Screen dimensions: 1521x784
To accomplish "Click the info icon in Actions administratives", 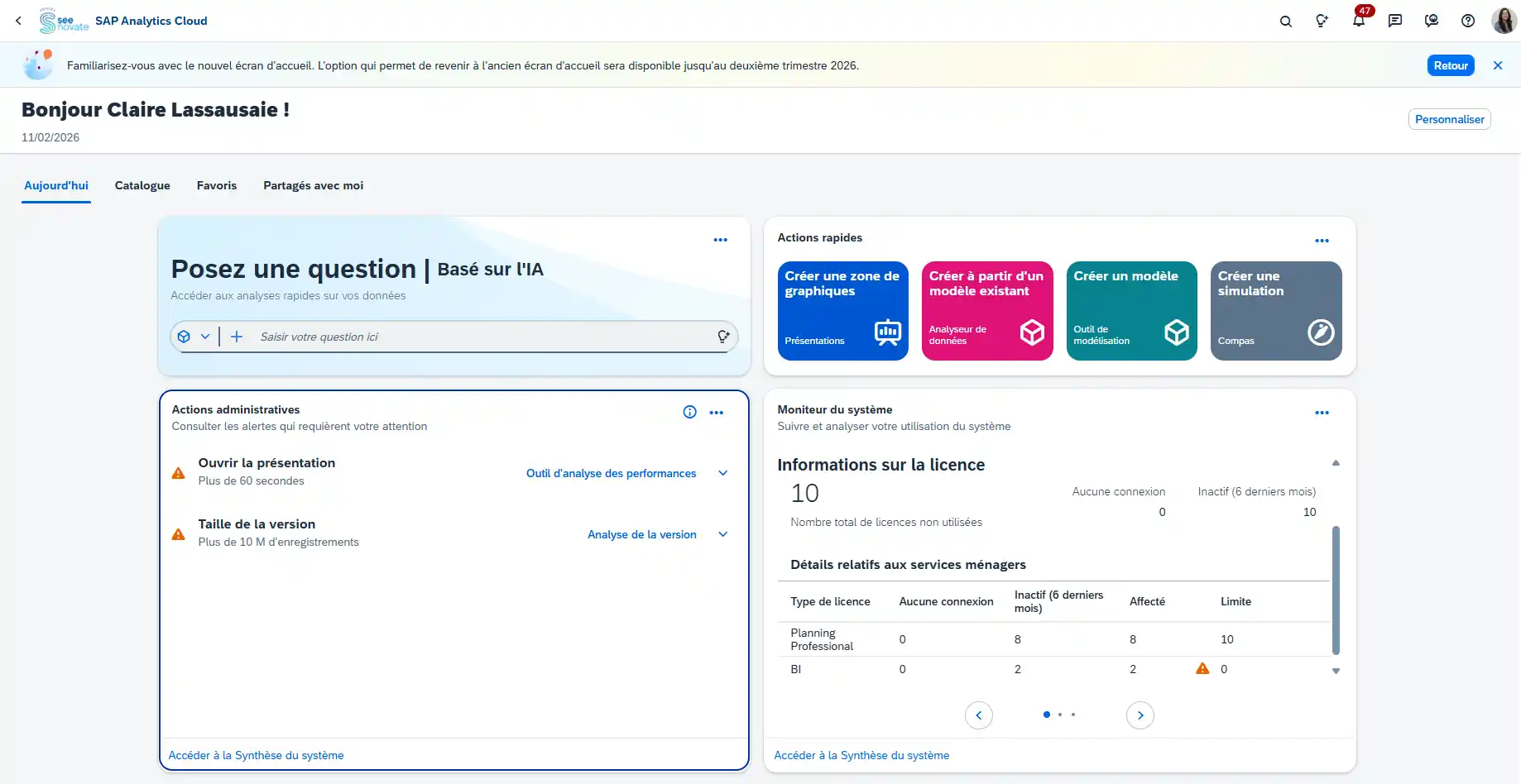I will click(x=689, y=412).
